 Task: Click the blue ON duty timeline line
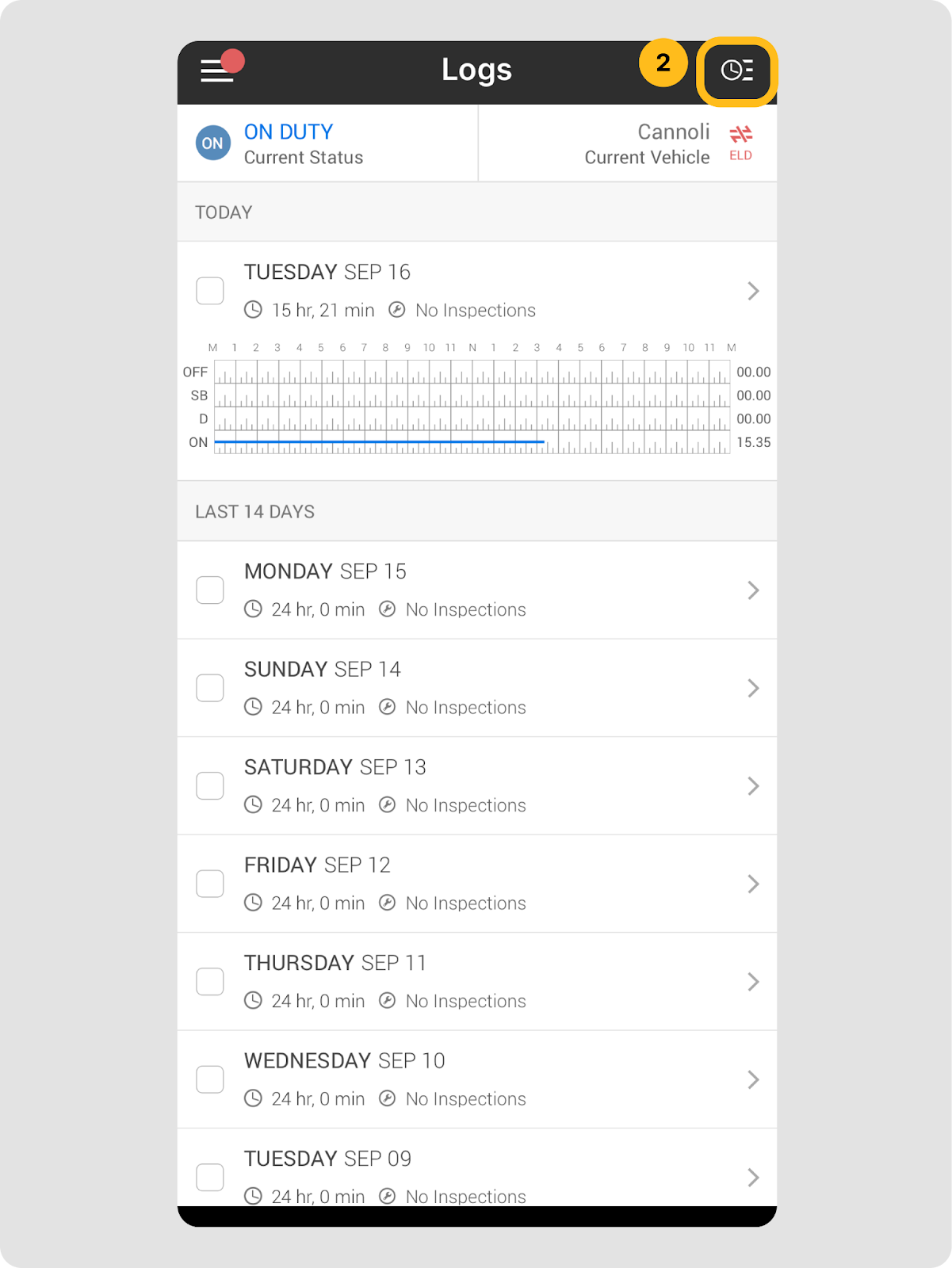379,441
